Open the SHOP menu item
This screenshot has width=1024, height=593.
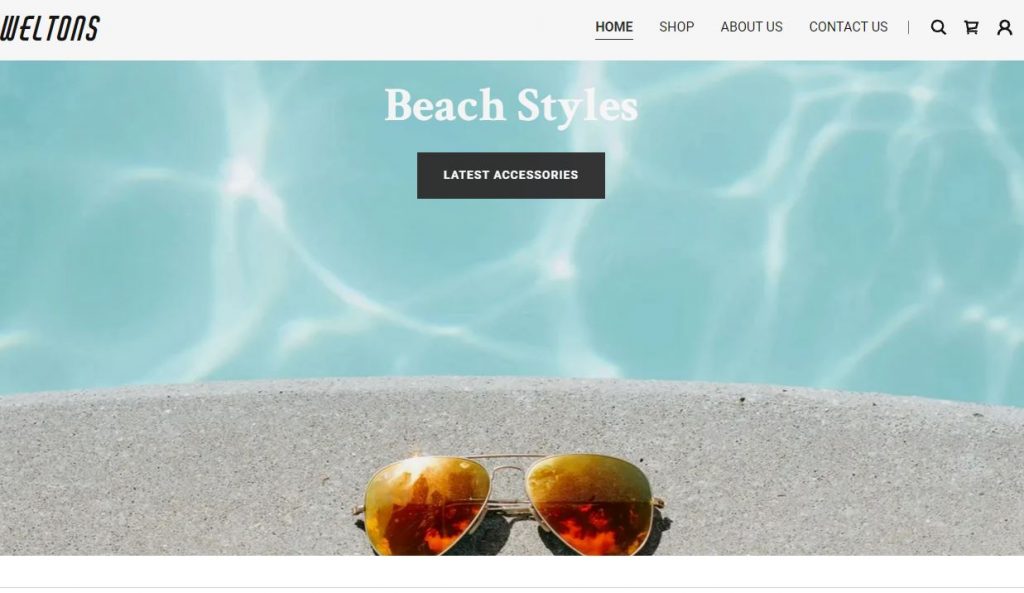point(676,27)
